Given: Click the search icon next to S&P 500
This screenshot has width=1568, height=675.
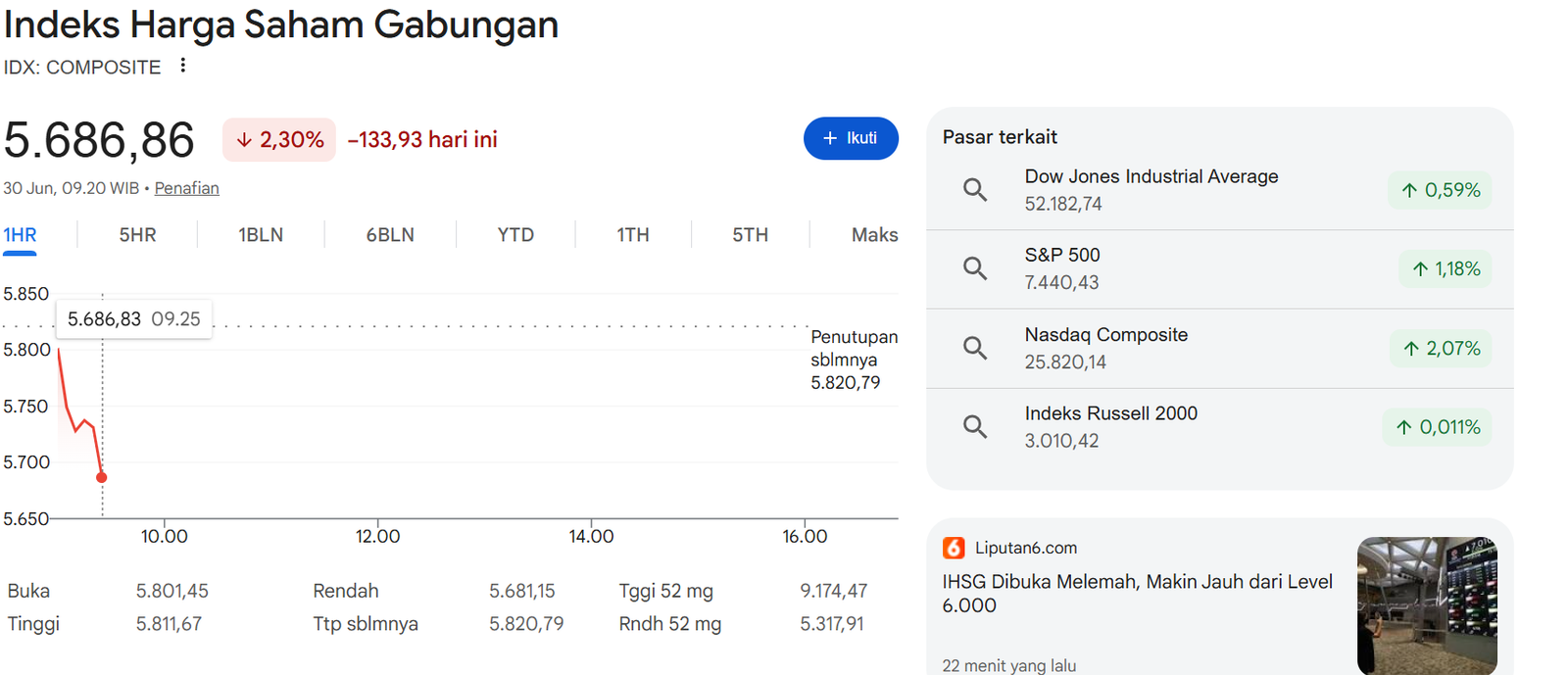Looking at the screenshot, I should [974, 268].
